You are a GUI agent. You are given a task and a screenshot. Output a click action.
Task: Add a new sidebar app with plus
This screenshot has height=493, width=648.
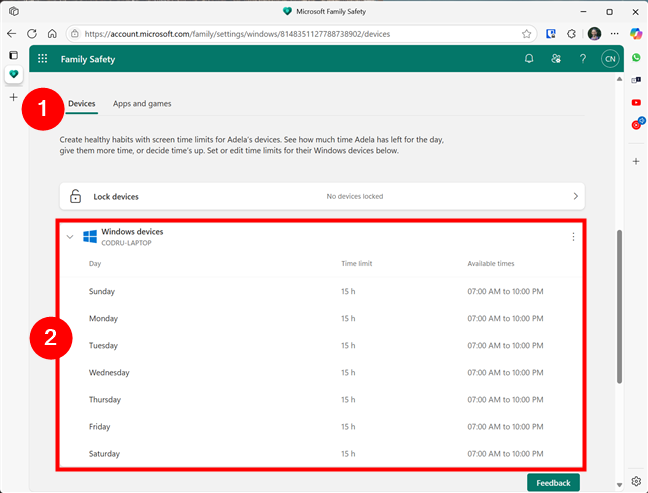[636, 161]
